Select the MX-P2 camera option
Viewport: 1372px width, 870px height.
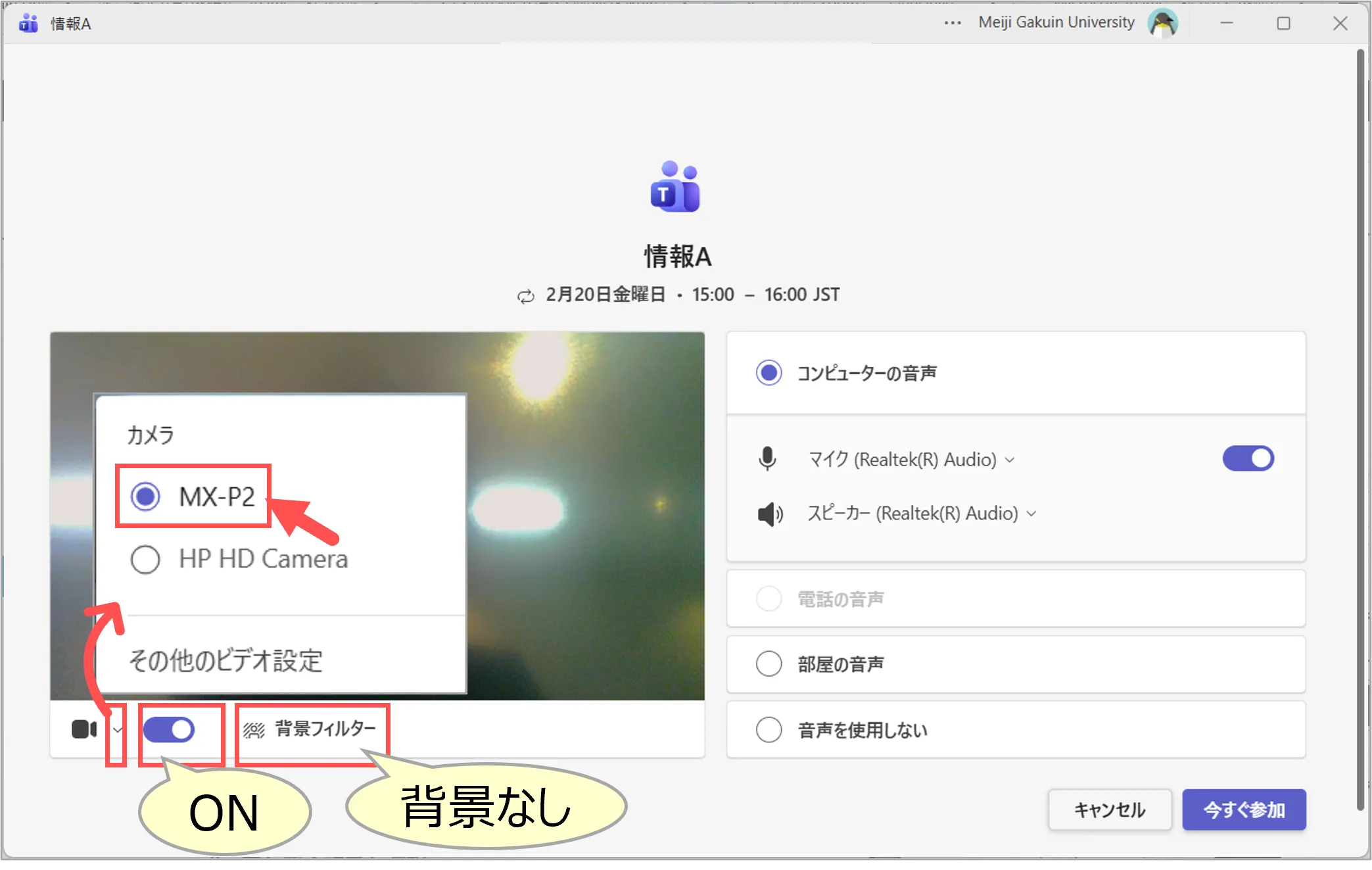[145, 496]
